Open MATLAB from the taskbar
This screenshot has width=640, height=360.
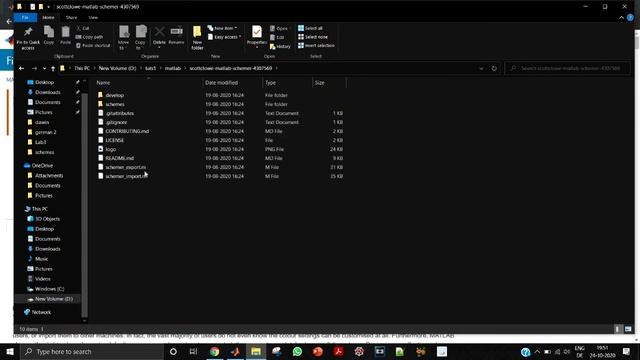coord(235,351)
